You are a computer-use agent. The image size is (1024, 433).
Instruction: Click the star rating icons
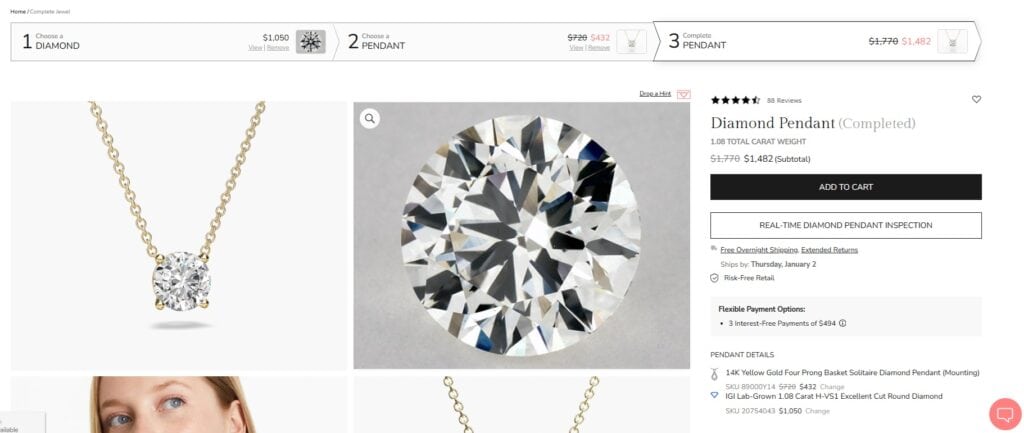coord(735,100)
